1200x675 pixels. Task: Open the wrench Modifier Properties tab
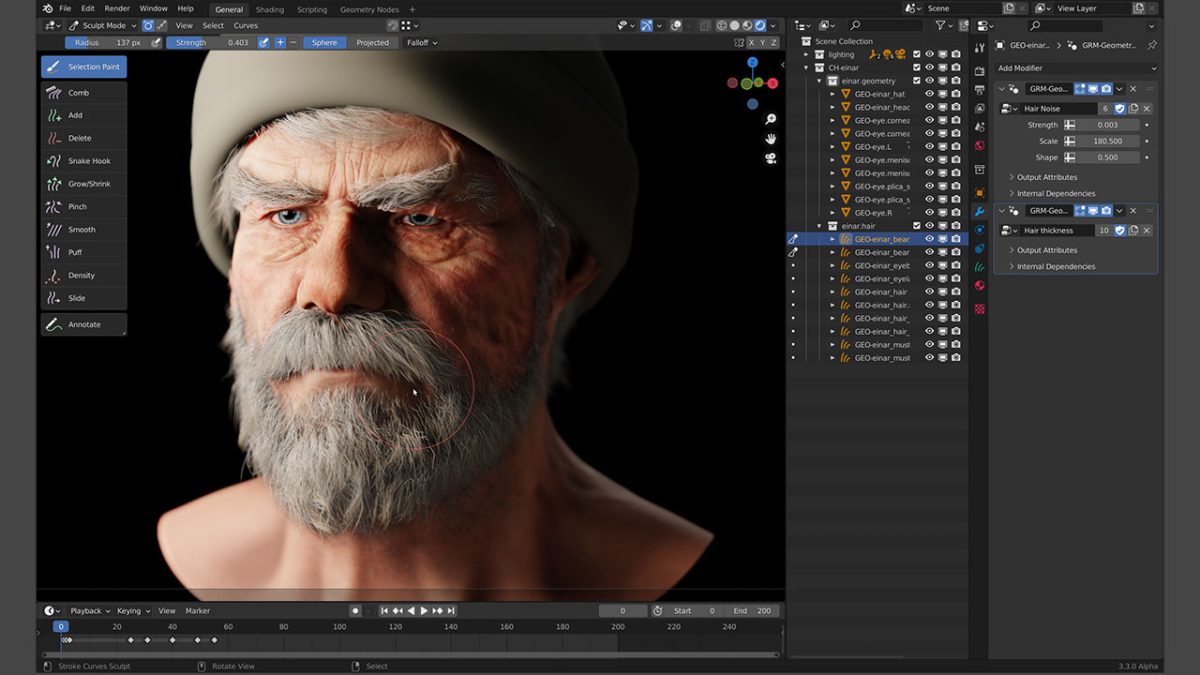tap(981, 210)
